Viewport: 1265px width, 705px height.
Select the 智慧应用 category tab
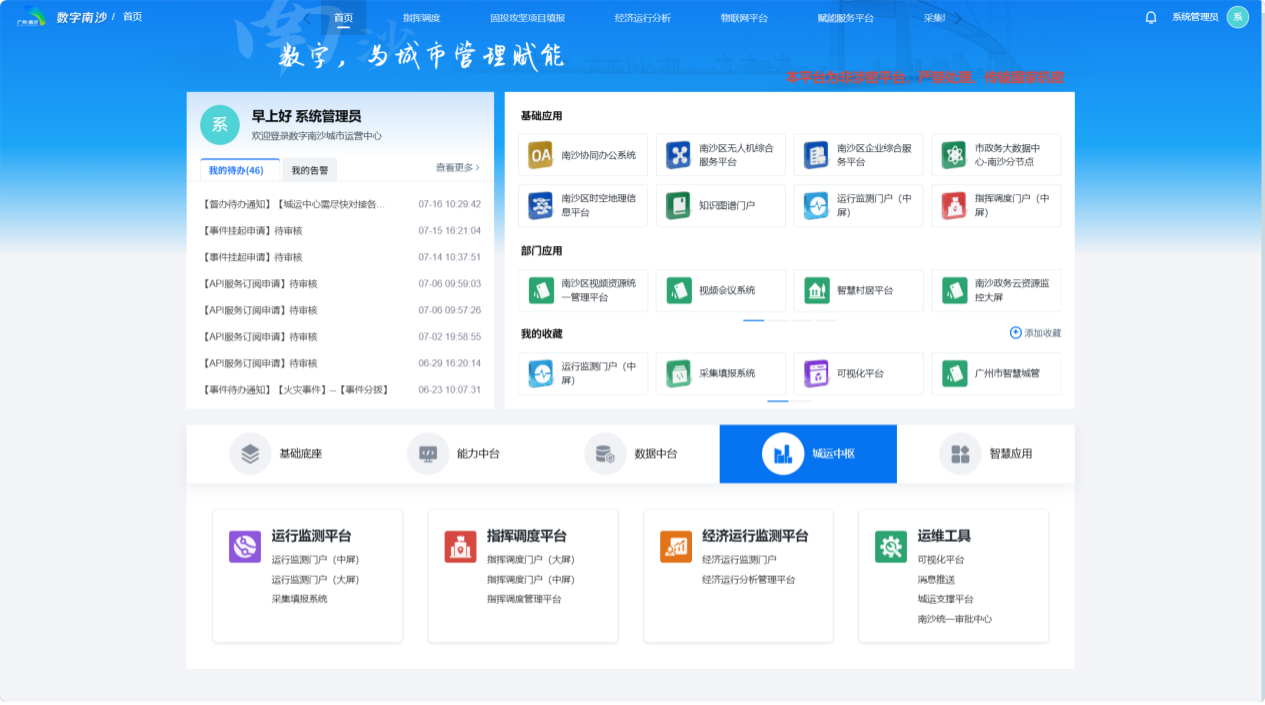pos(986,454)
